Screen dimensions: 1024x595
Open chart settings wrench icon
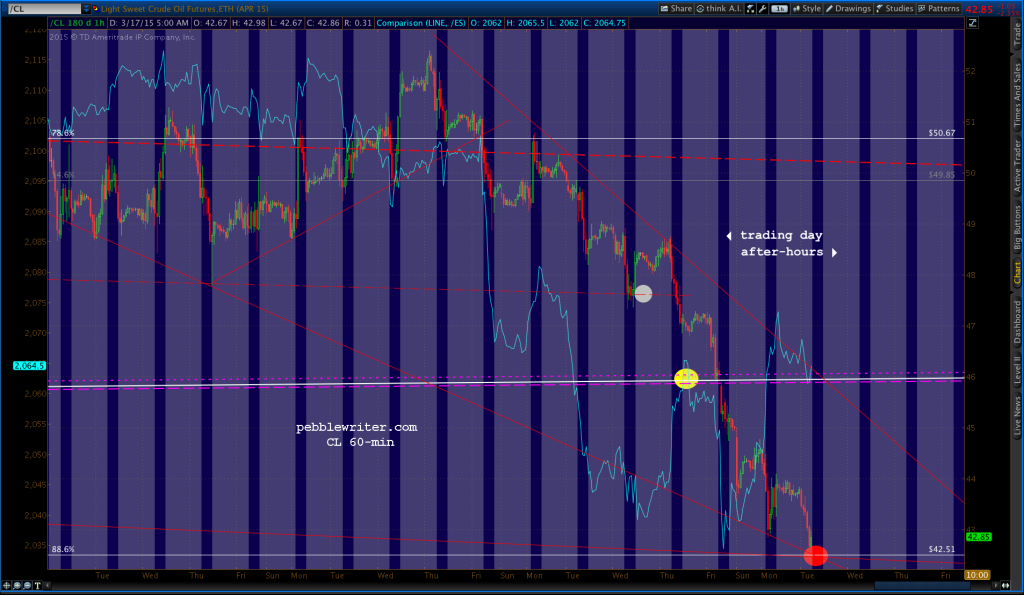(x=762, y=8)
